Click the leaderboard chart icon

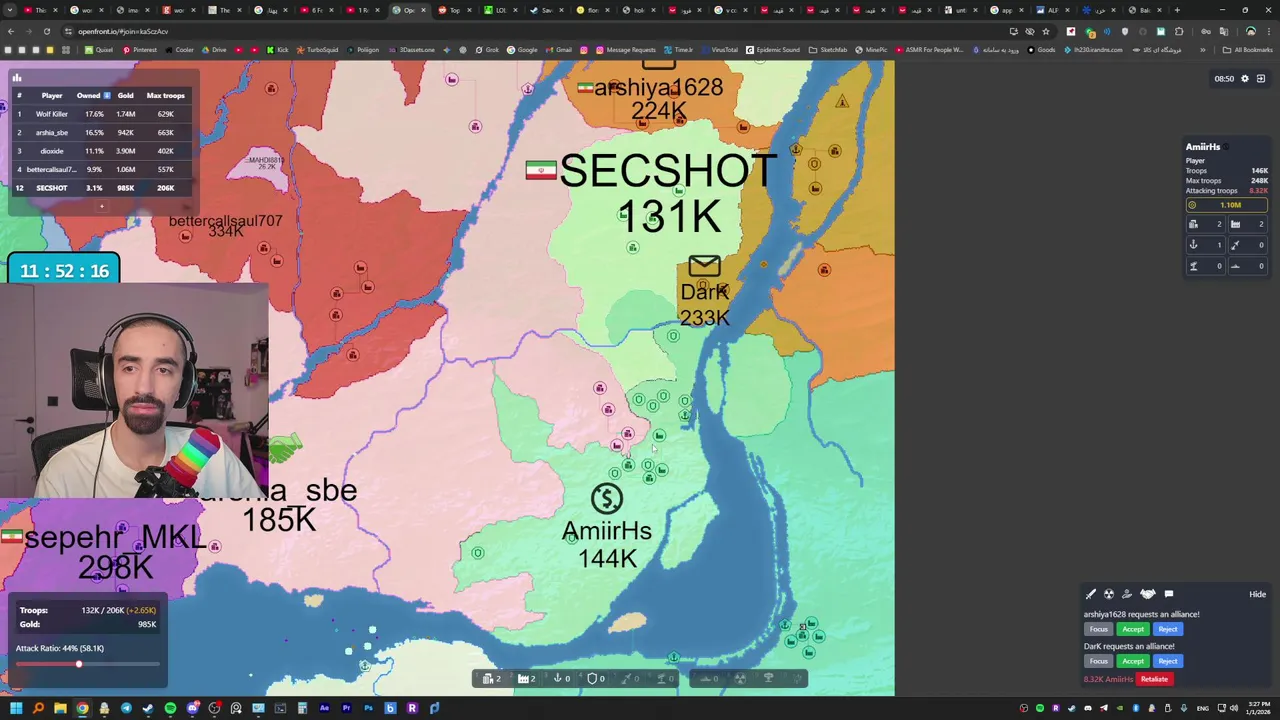[17, 77]
